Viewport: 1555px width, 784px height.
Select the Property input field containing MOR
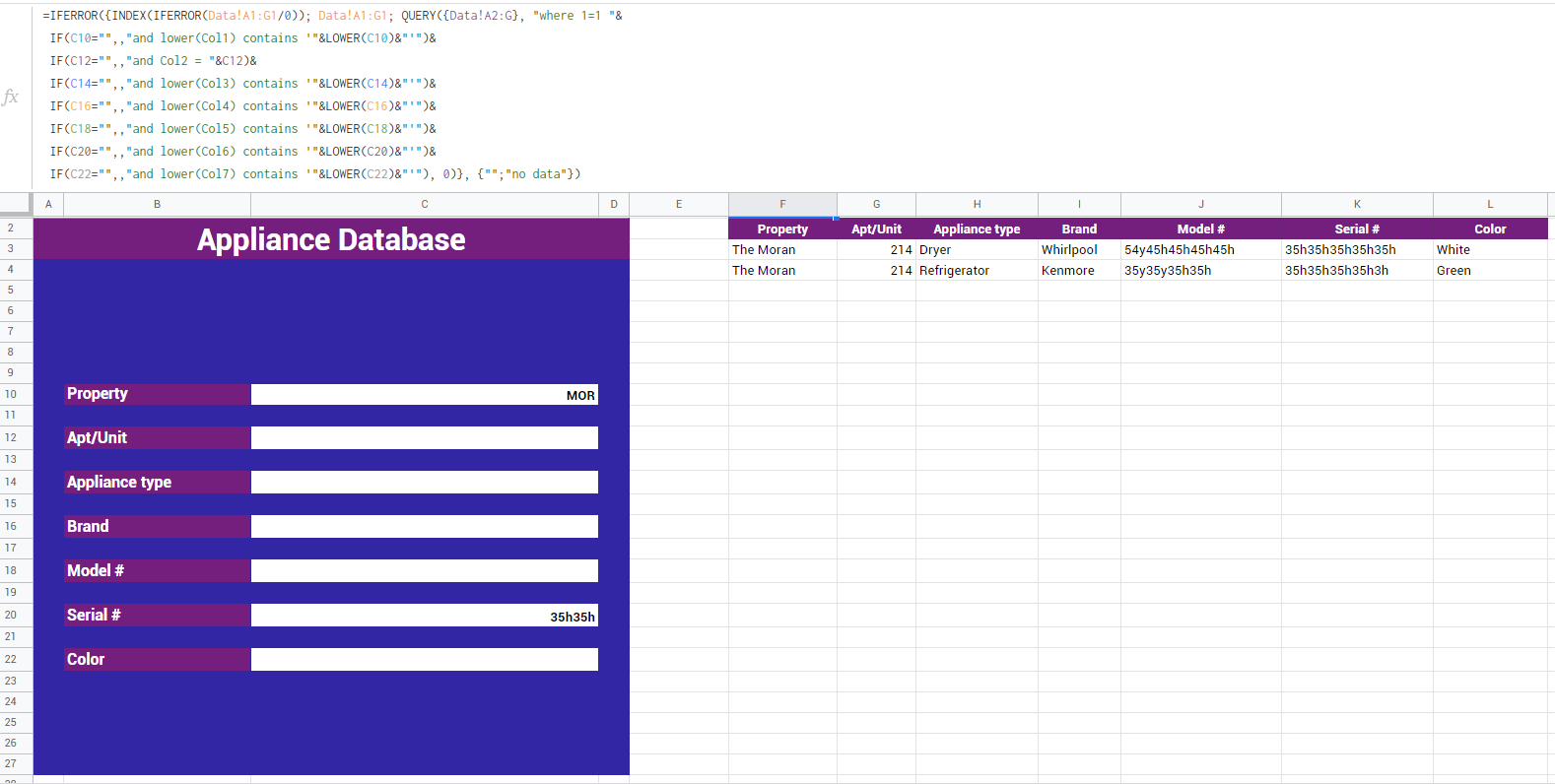(x=425, y=394)
